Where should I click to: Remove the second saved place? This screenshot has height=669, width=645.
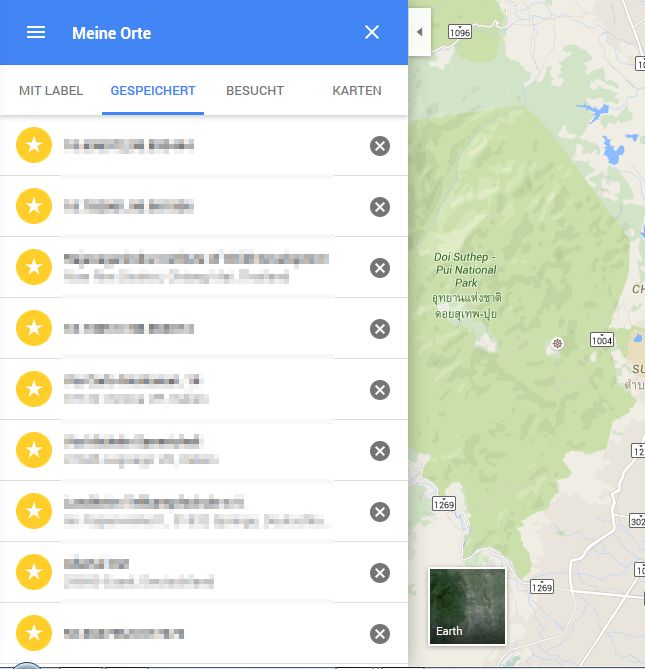click(380, 207)
